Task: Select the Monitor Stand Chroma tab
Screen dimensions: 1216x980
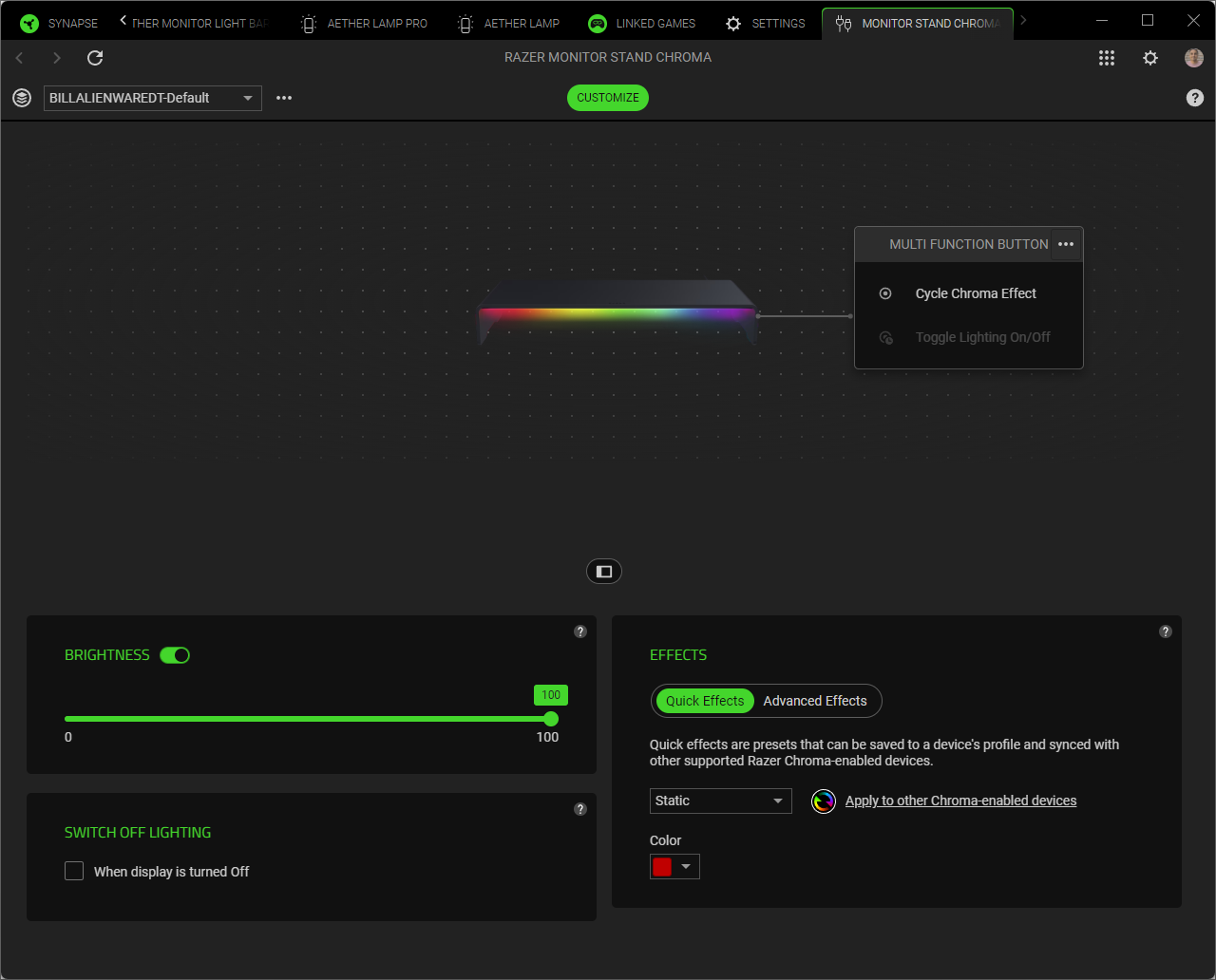Action: tap(918, 23)
